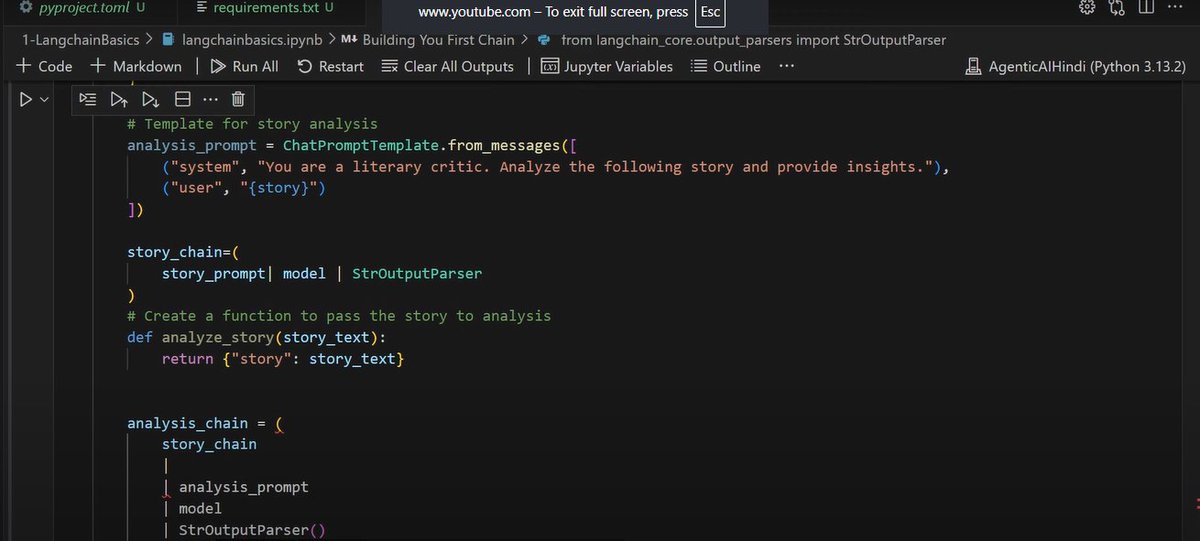Click the import StrOutputParser breadcrumb
The width and height of the screenshot is (1200, 541).
[x=741, y=40]
